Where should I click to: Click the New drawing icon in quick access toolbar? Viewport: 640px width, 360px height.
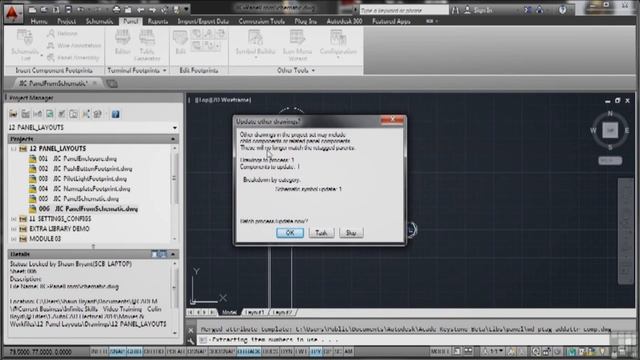click(33, 9)
